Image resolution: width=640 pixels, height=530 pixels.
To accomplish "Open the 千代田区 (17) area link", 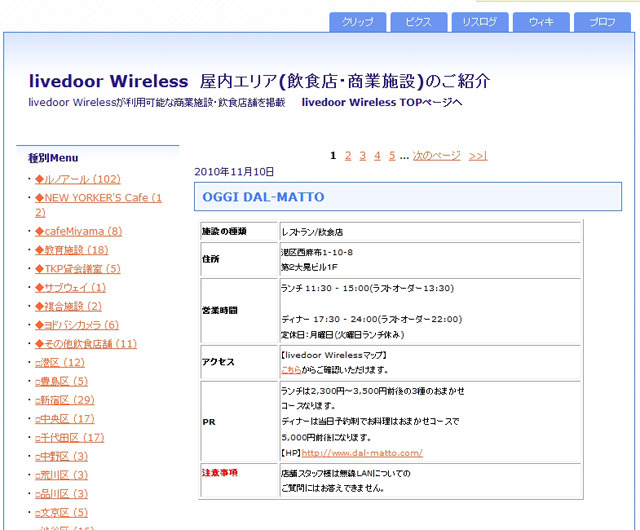I will coord(69,438).
